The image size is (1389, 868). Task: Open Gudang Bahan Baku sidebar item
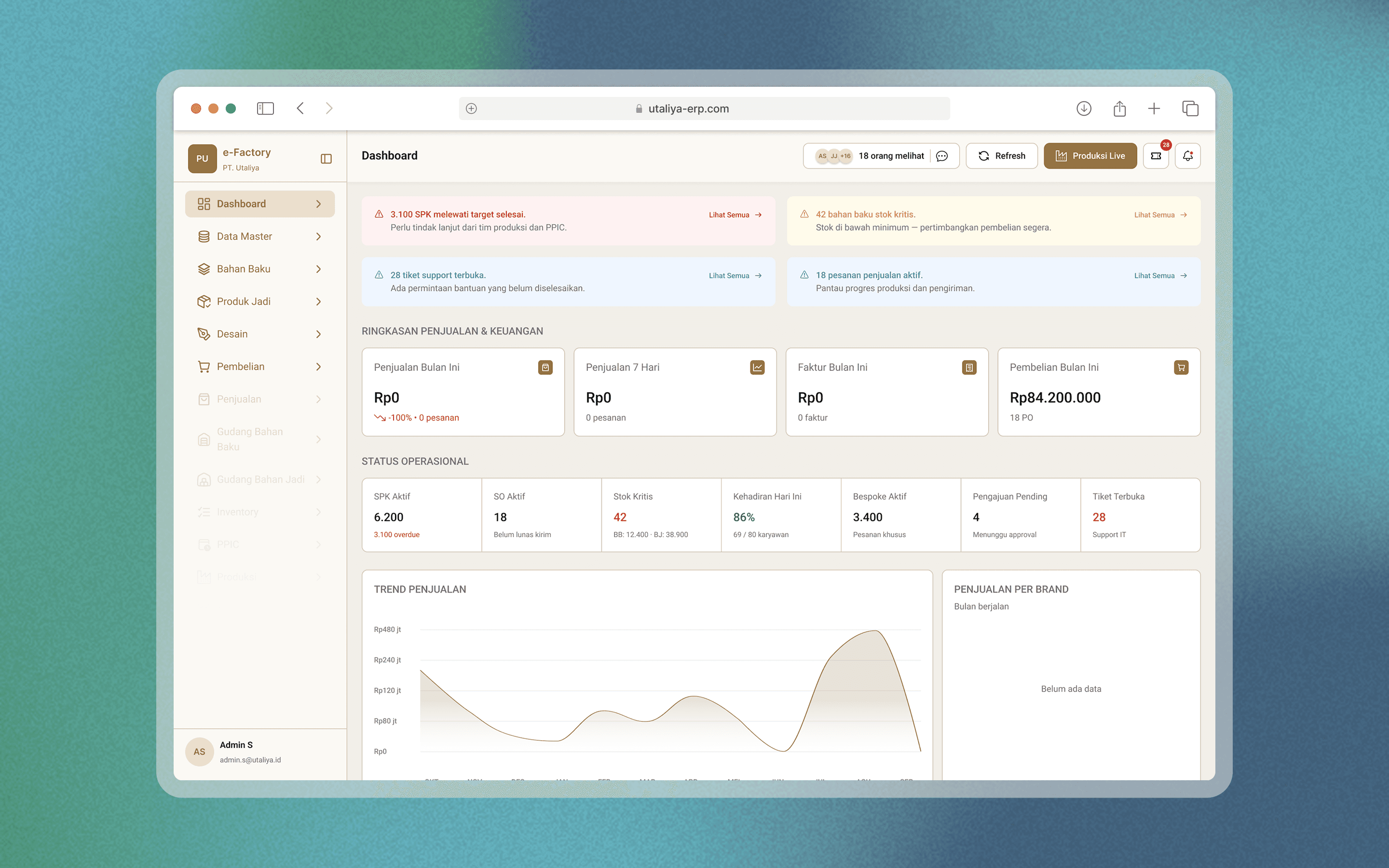(x=260, y=439)
